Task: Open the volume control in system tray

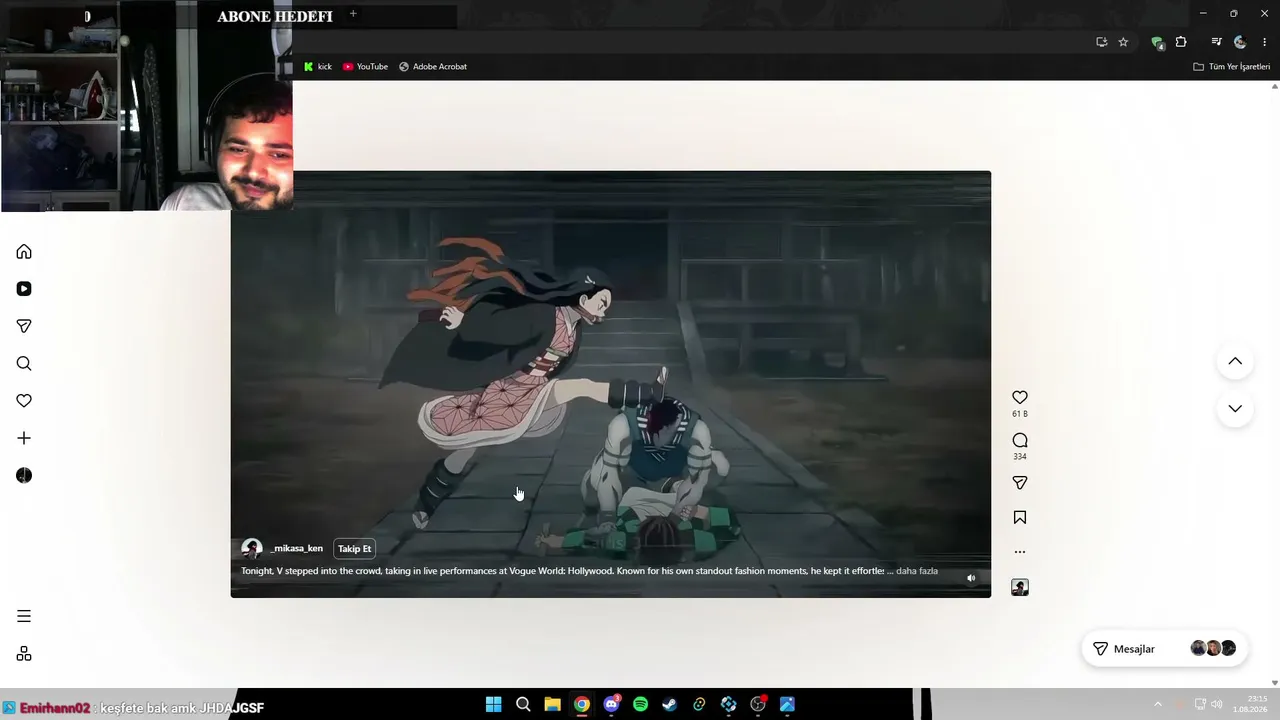Action: click(x=1216, y=704)
